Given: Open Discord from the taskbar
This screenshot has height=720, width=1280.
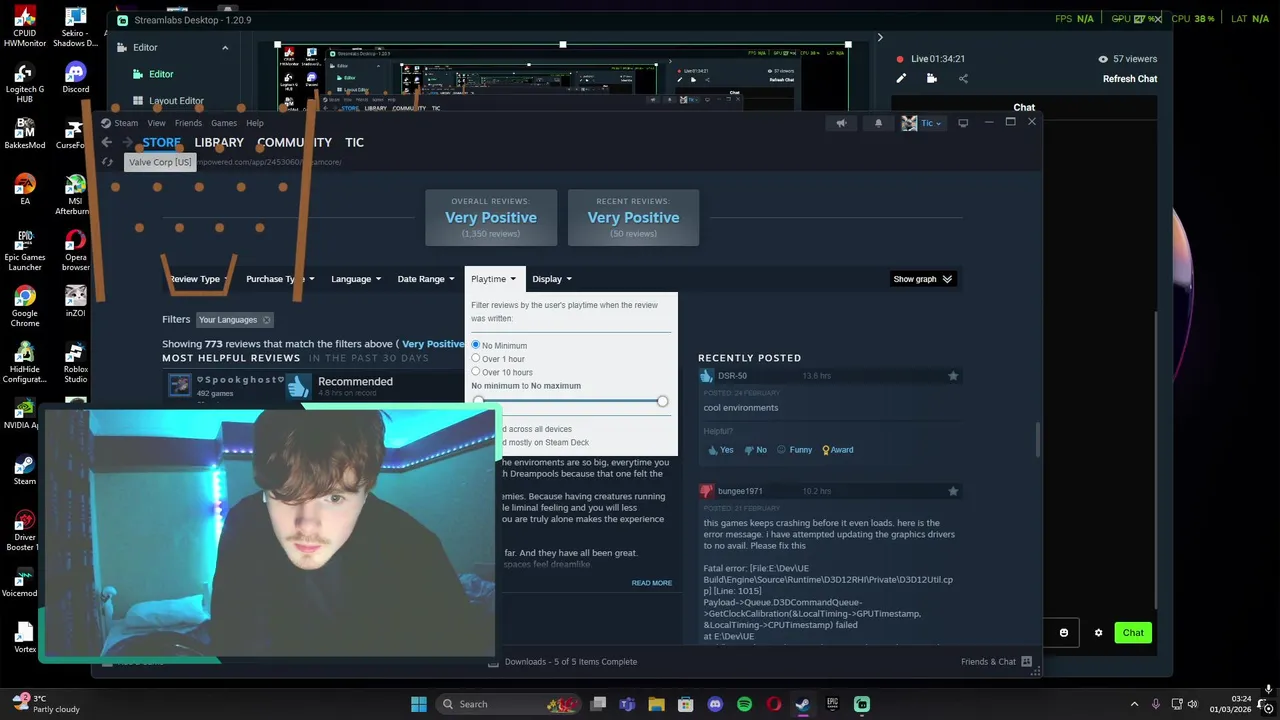Looking at the screenshot, I should click(715, 704).
